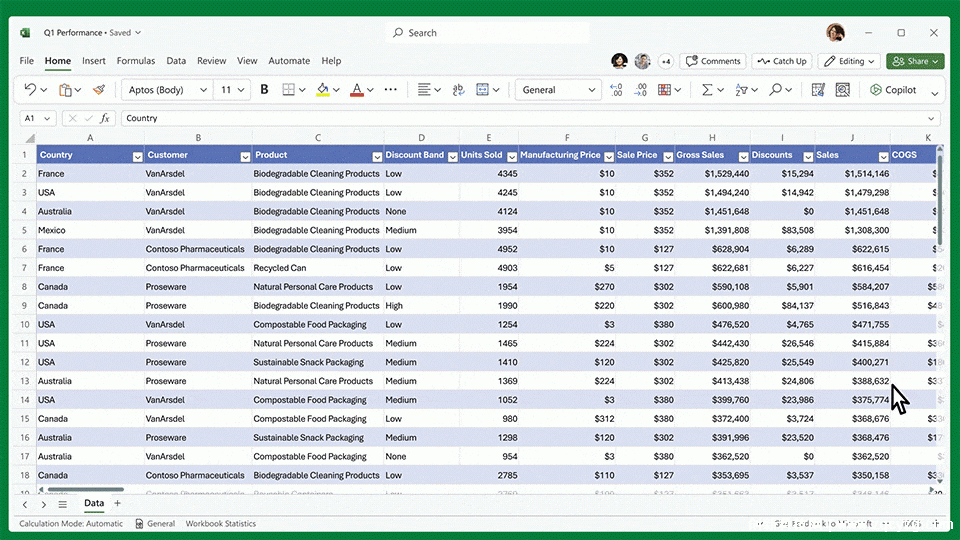Select column D header

pyautogui.click(x=421, y=138)
